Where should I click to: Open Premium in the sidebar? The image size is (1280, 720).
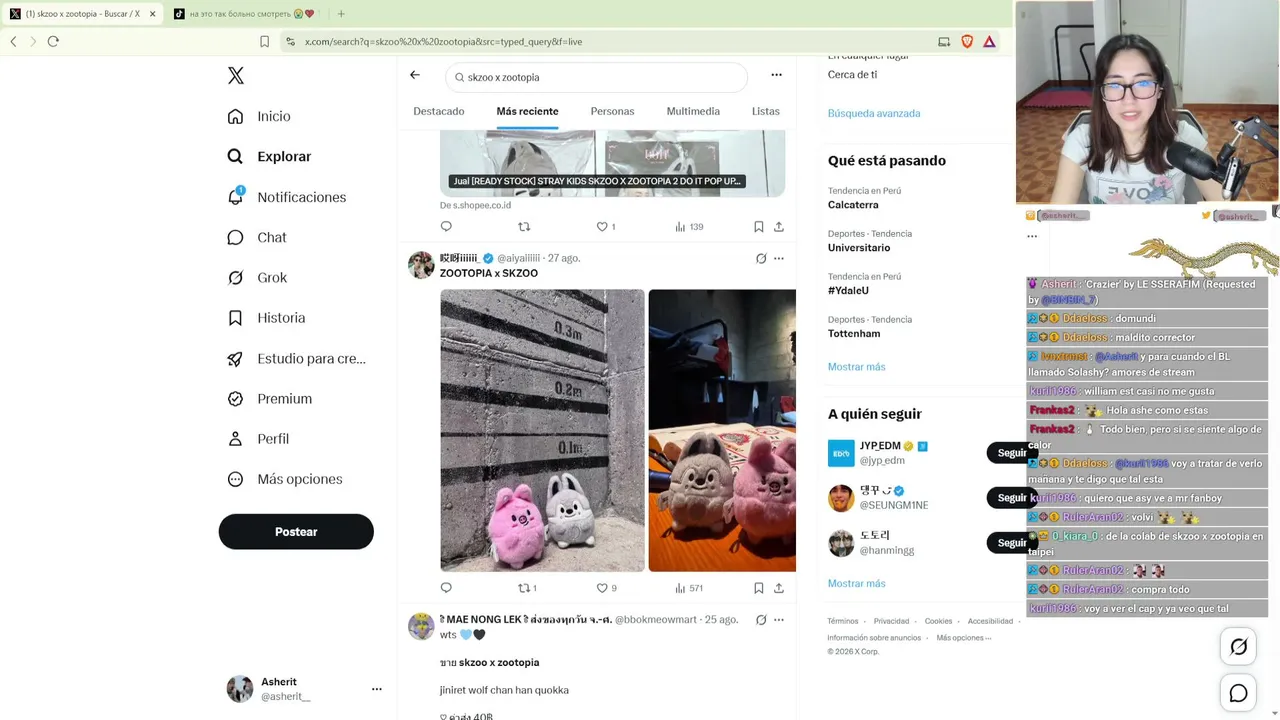(270, 398)
